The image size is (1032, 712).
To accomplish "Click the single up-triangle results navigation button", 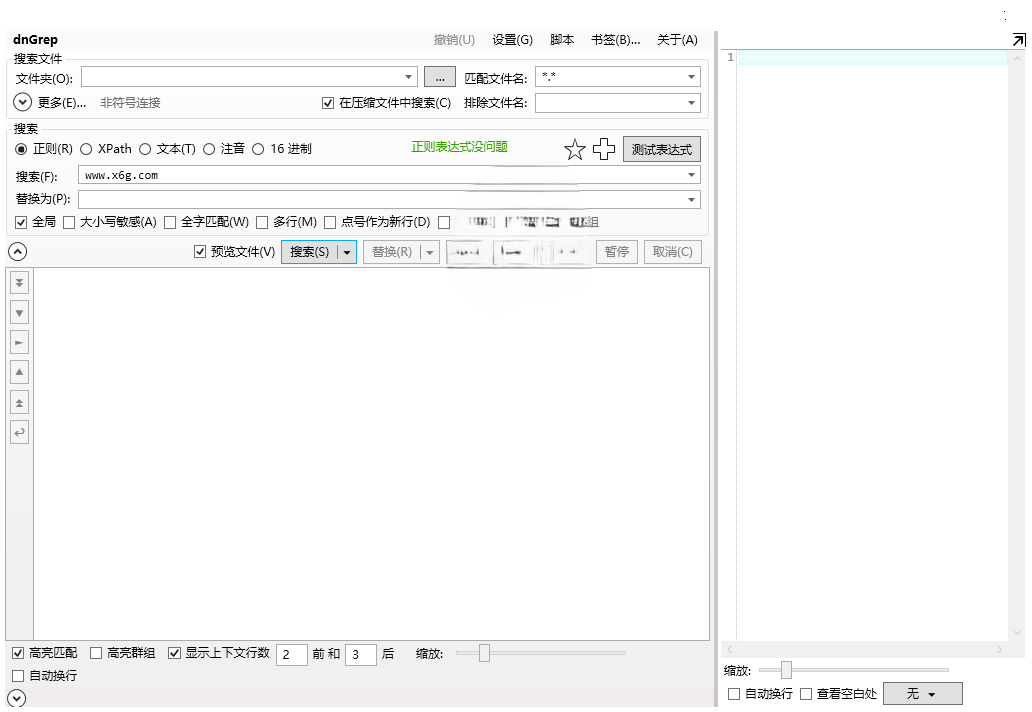I will [x=20, y=372].
